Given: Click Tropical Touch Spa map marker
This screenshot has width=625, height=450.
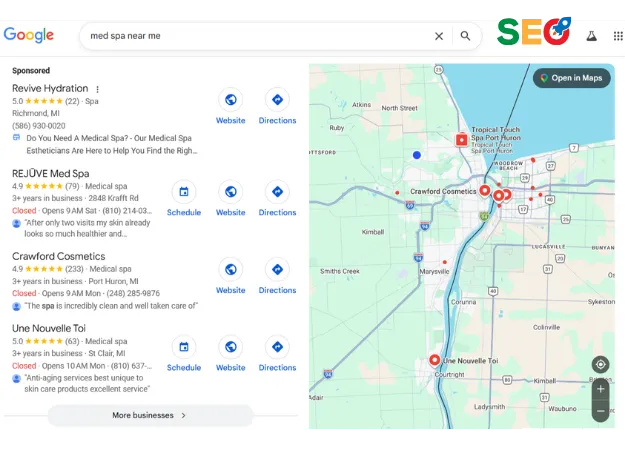Looking at the screenshot, I should click(462, 140).
